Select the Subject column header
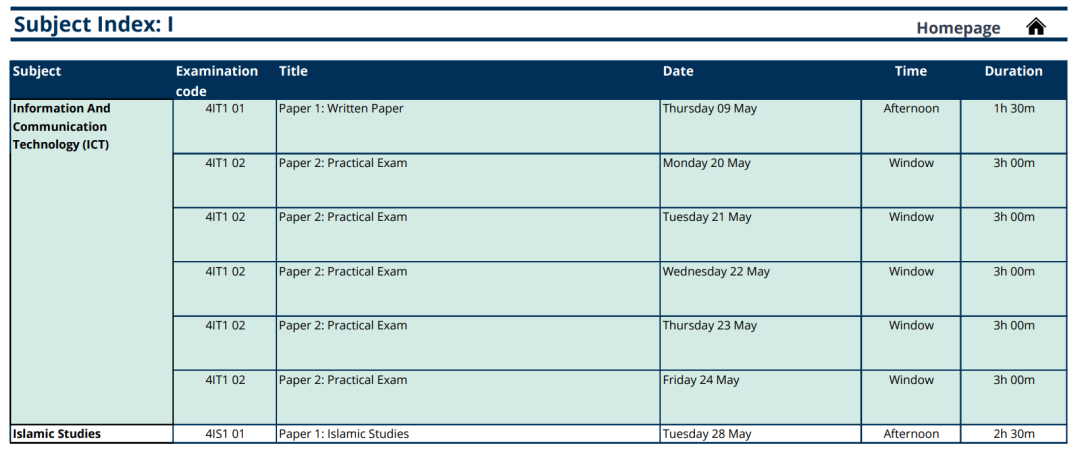The image size is (1080, 453). [x=37, y=71]
